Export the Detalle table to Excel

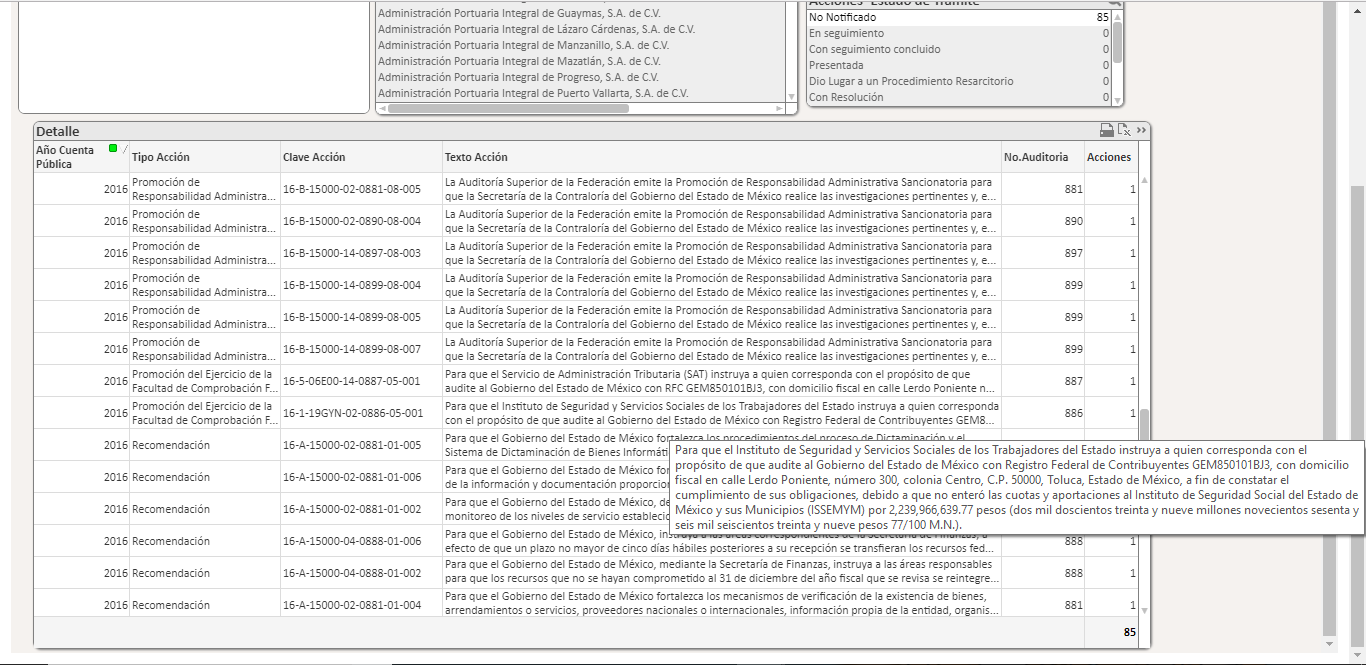[x=1124, y=130]
